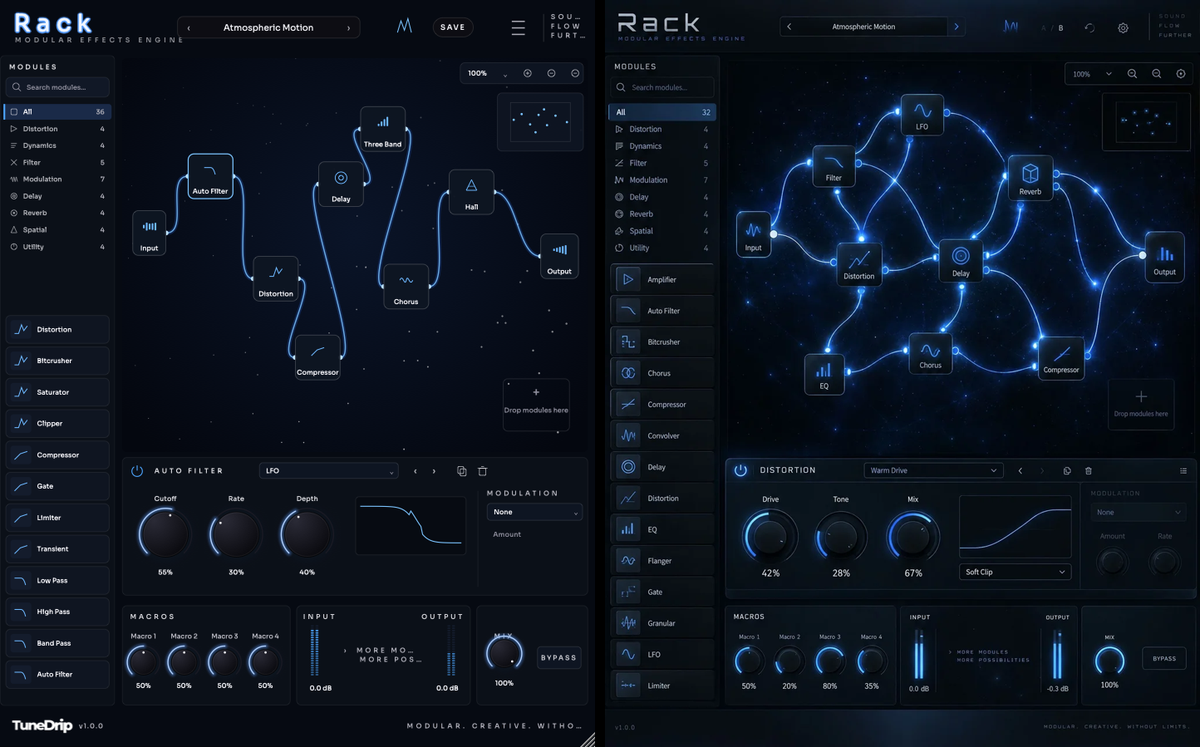This screenshot has width=1200, height=747.
Task: Click the Drive knob at 42%
Action: [770, 536]
